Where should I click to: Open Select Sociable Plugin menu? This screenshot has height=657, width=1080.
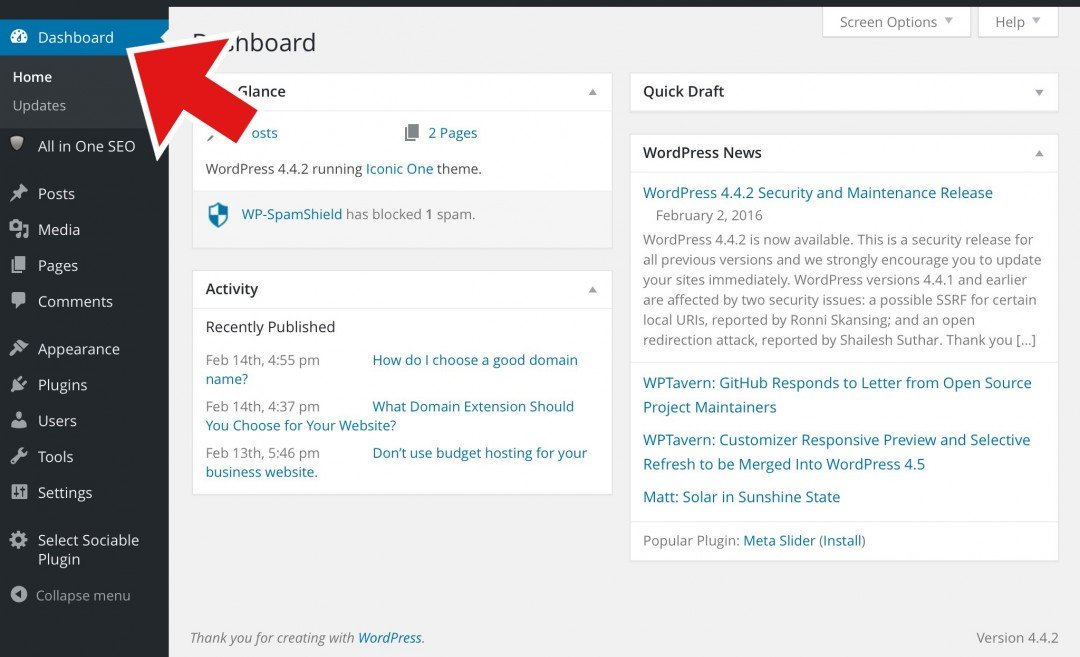(x=88, y=550)
